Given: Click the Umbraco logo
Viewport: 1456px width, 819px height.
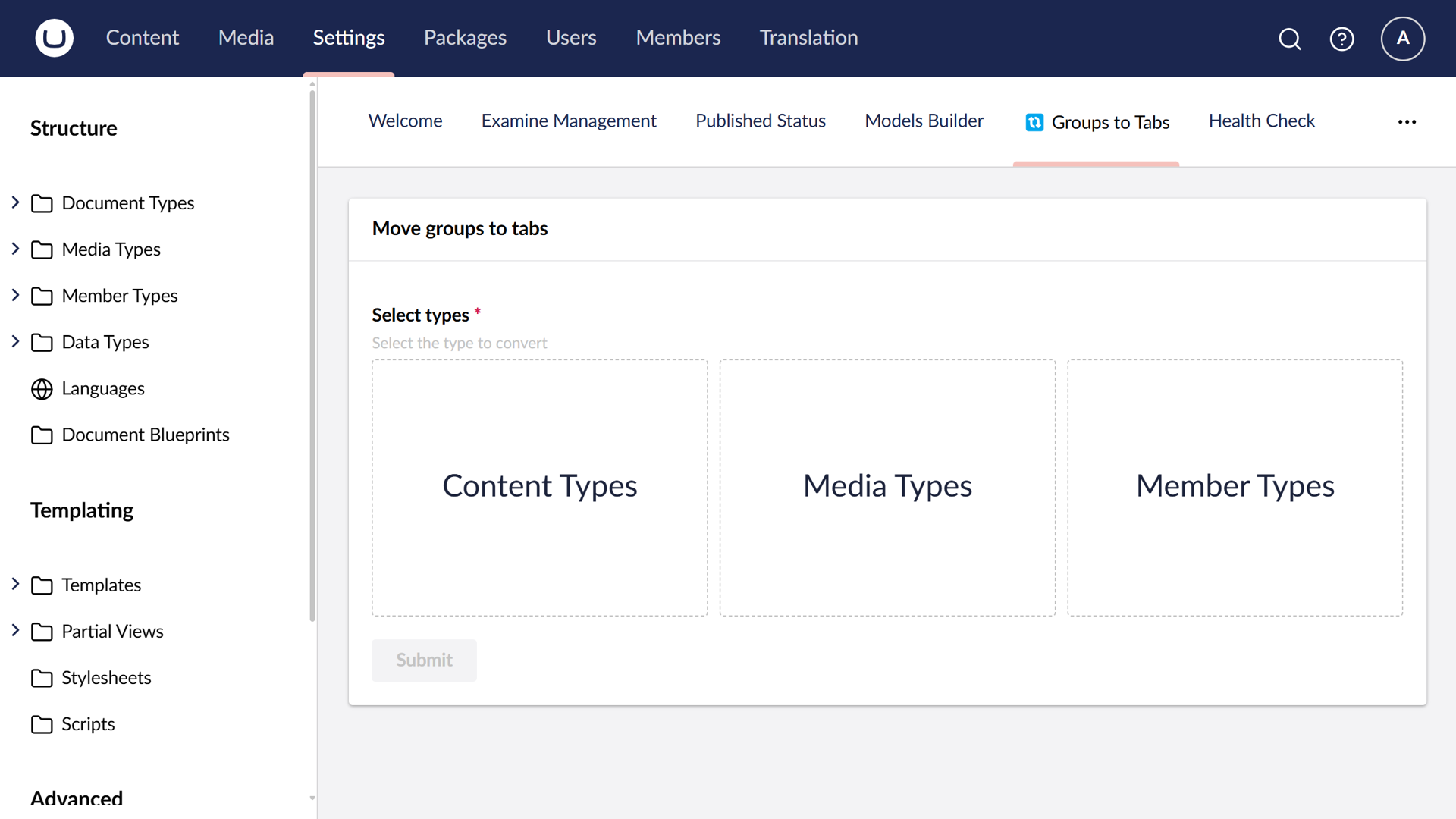Looking at the screenshot, I should [54, 37].
